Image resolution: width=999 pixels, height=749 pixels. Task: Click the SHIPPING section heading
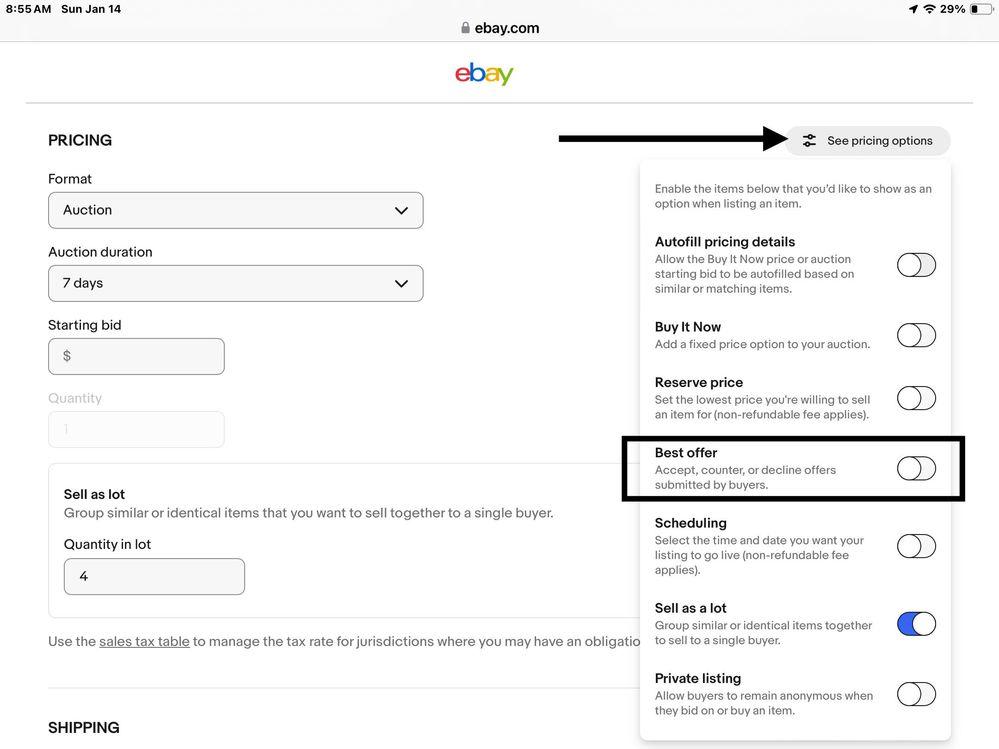click(84, 727)
